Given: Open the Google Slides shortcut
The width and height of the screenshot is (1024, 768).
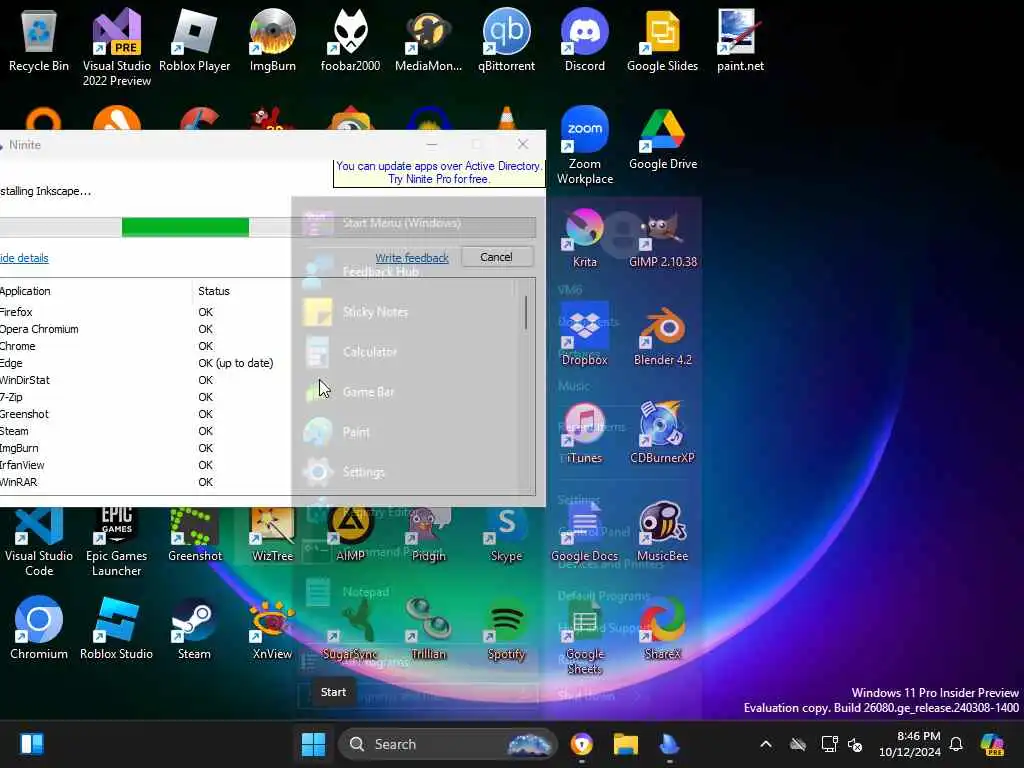Looking at the screenshot, I should point(662,40).
